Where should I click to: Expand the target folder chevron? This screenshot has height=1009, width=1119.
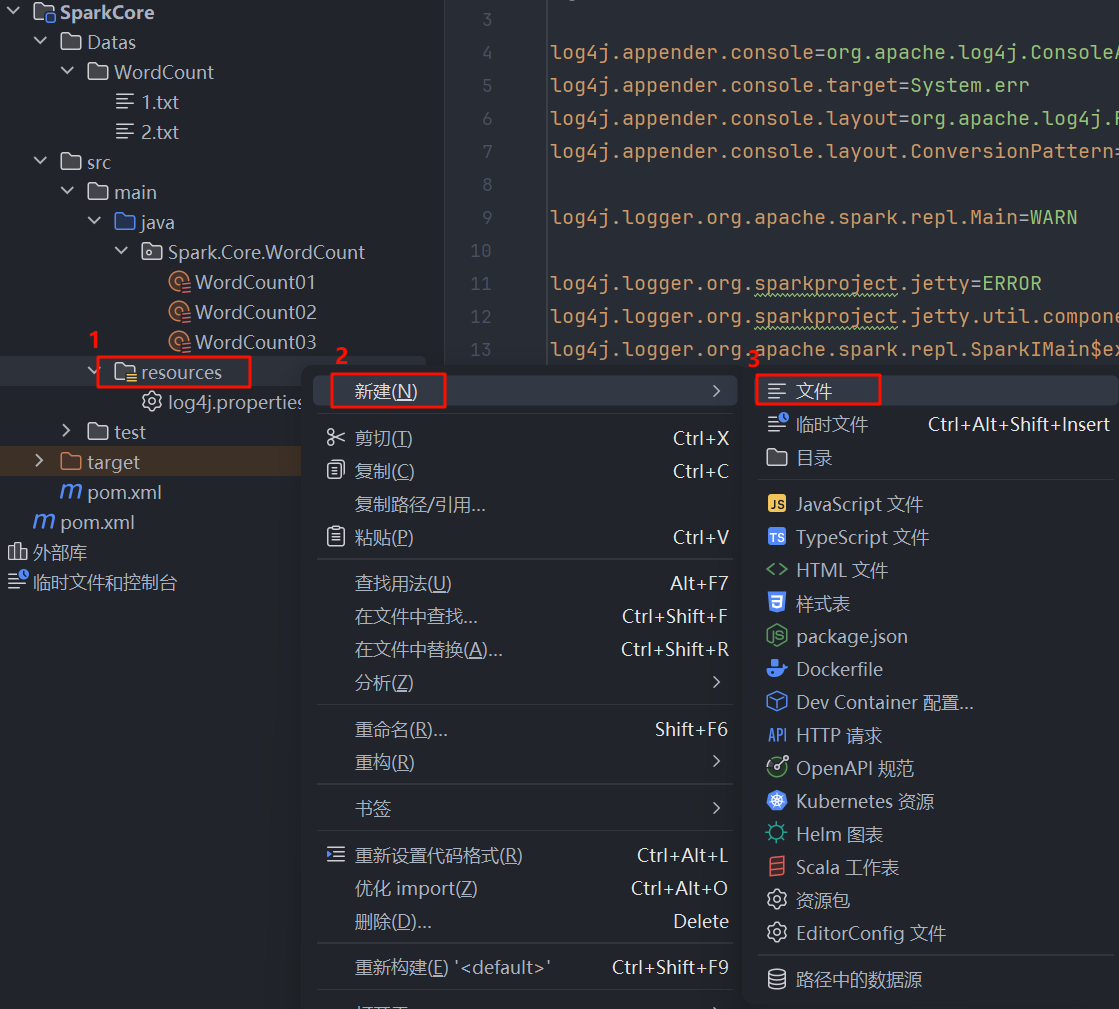[40, 461]
